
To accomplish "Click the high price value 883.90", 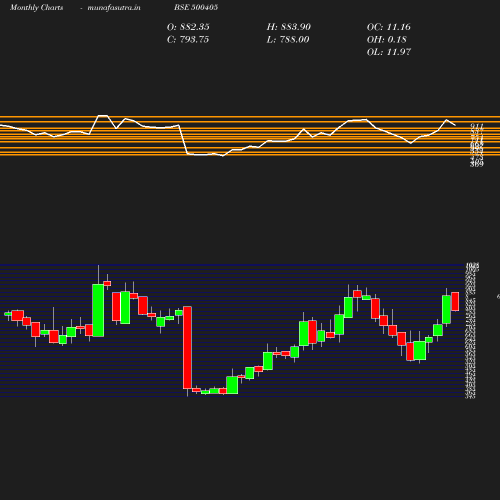I will (296, 27).
